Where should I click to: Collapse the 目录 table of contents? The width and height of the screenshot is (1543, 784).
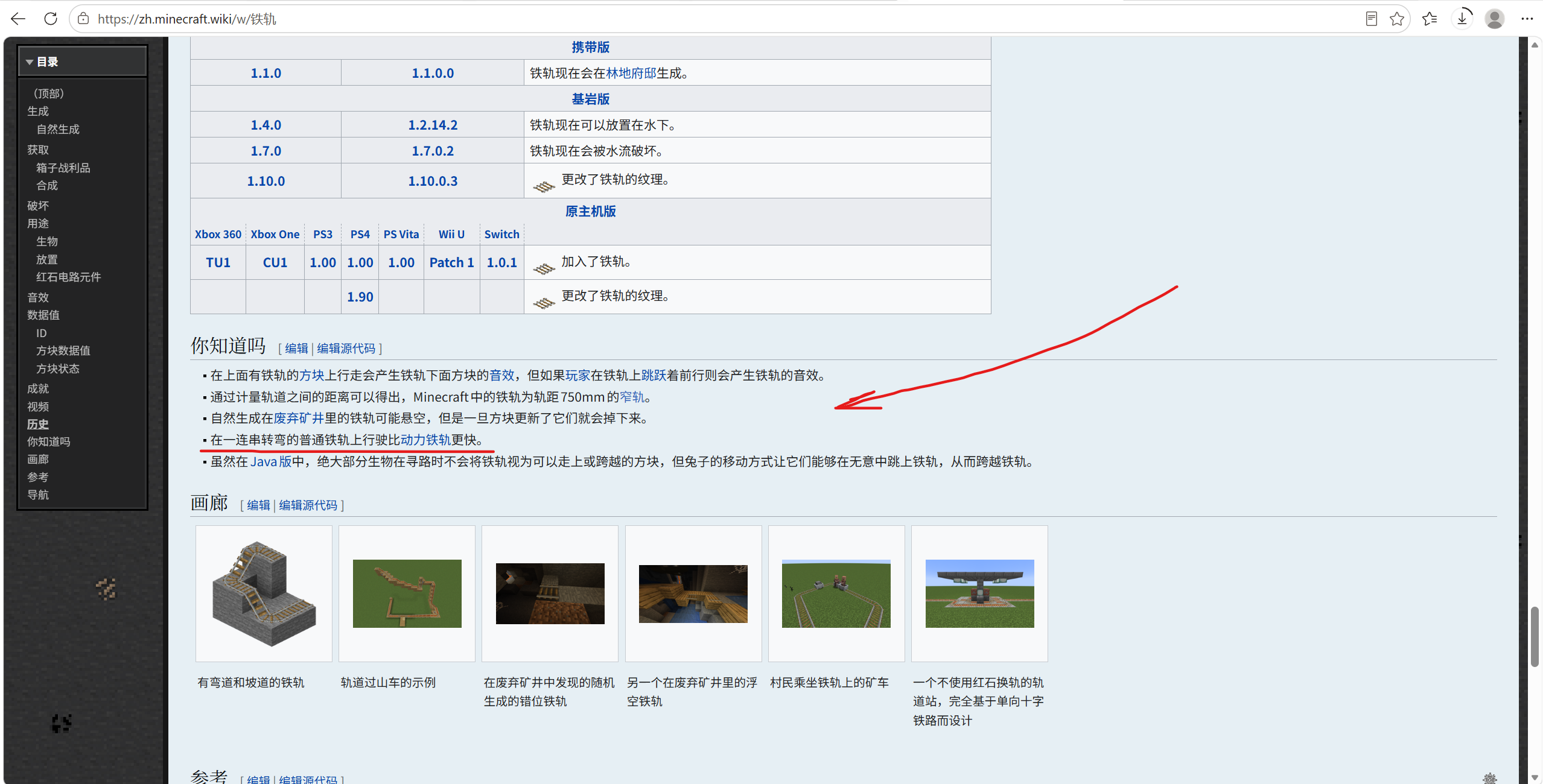30,62
